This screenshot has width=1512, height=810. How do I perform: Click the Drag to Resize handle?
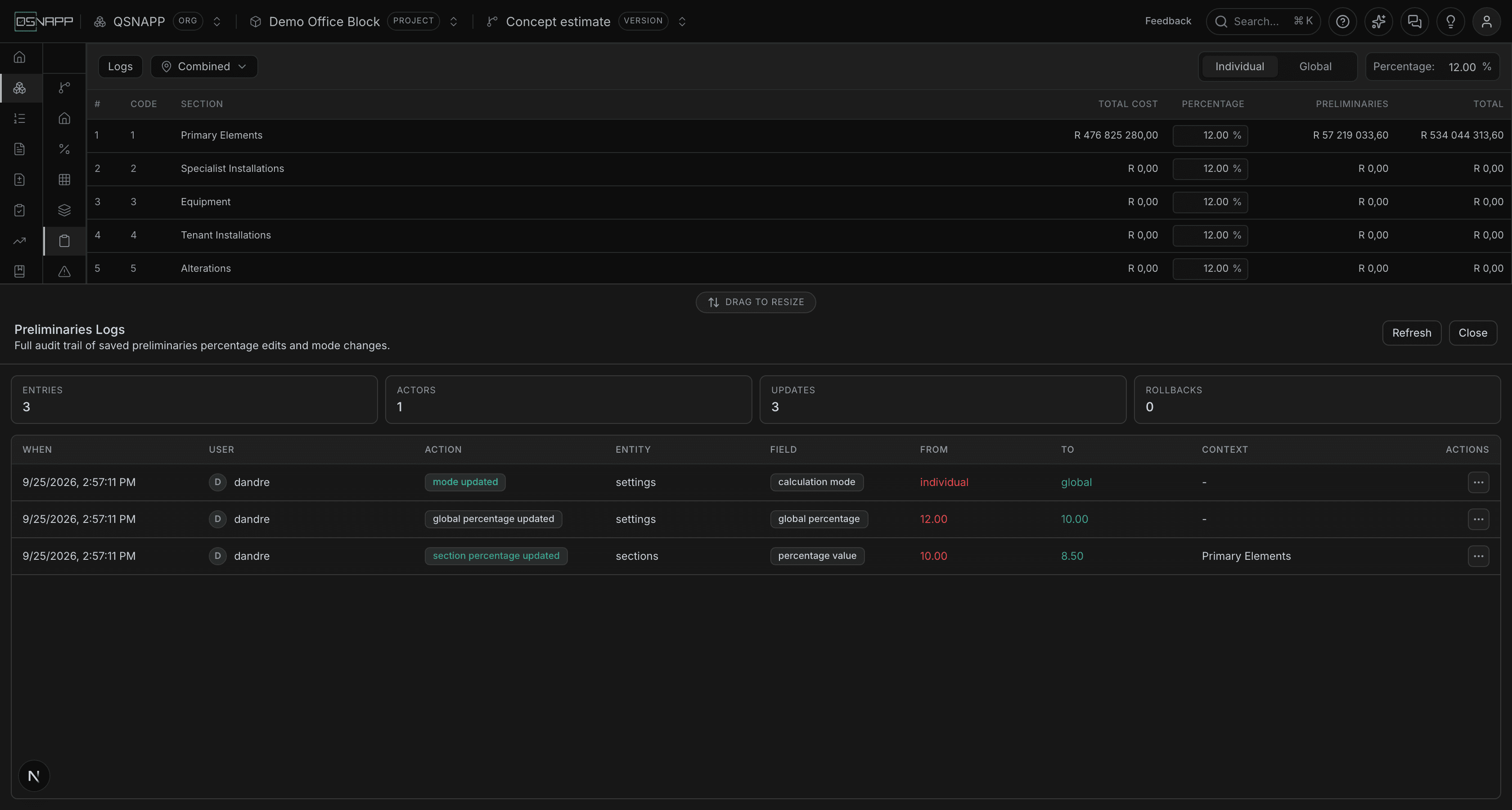756,302
